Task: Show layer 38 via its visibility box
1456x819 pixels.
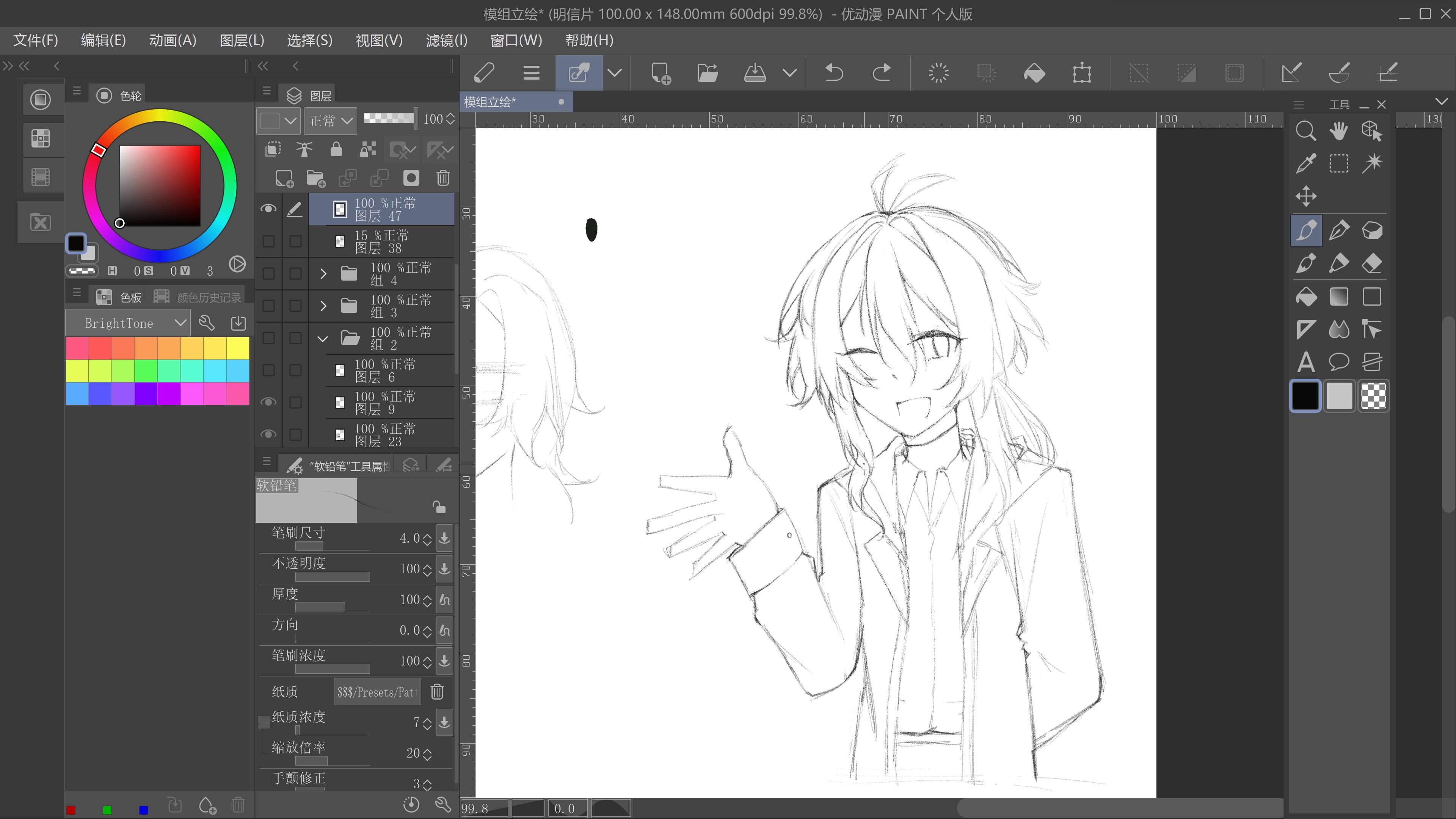Action: (x=268, y=242)
